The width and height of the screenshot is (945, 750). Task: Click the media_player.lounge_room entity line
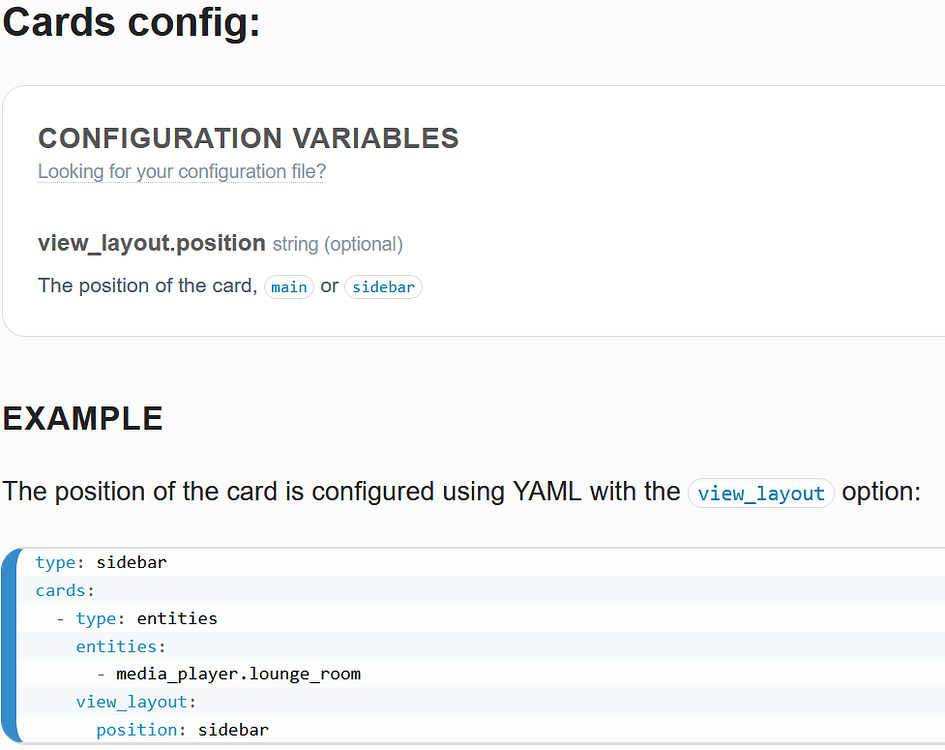(x=238, y=674)
